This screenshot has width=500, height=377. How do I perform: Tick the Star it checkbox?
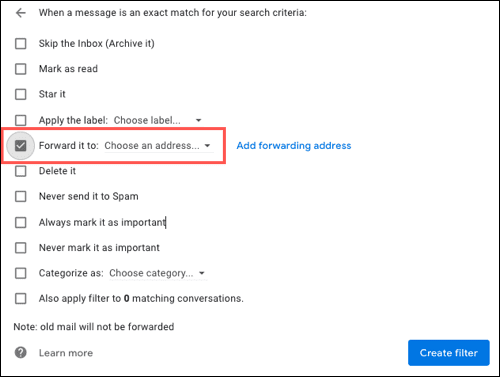coord(21,94)
